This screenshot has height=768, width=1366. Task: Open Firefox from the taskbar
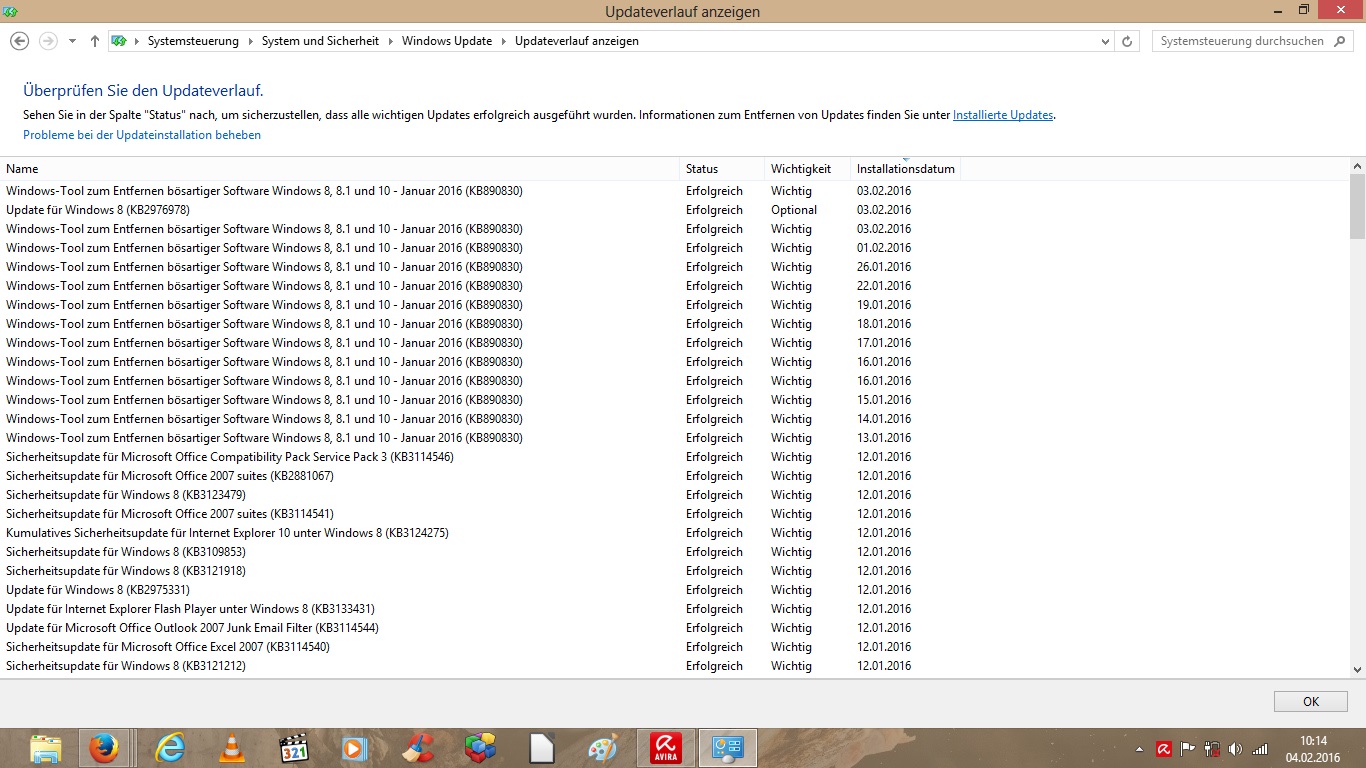pos(103,748)
